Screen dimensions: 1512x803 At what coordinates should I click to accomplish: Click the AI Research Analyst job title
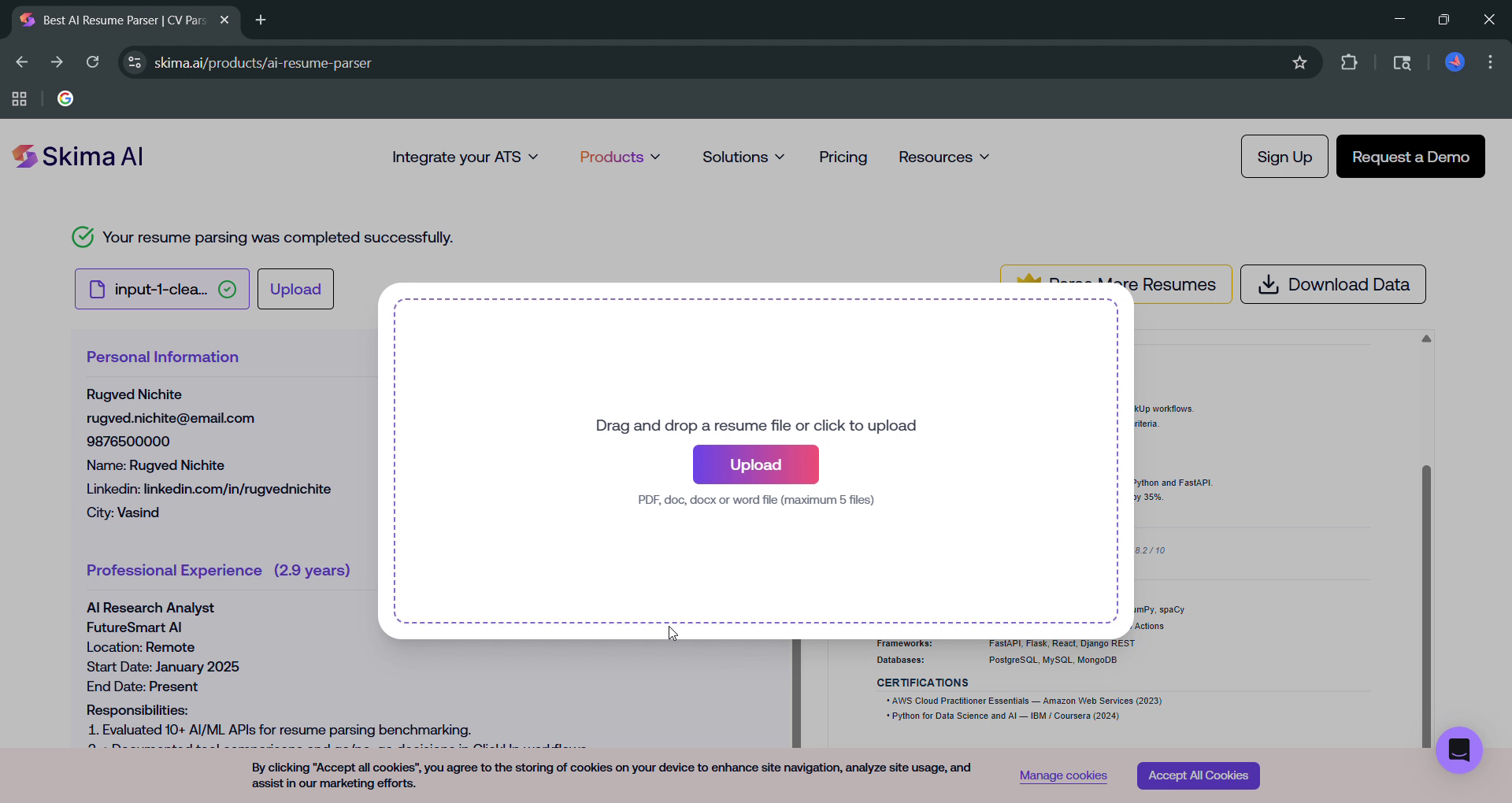150,608
